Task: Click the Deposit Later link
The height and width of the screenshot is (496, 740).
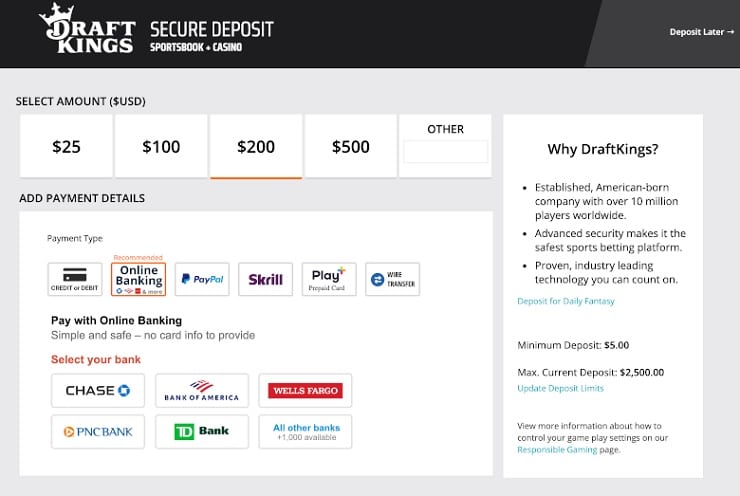Action: coord(702,32)
